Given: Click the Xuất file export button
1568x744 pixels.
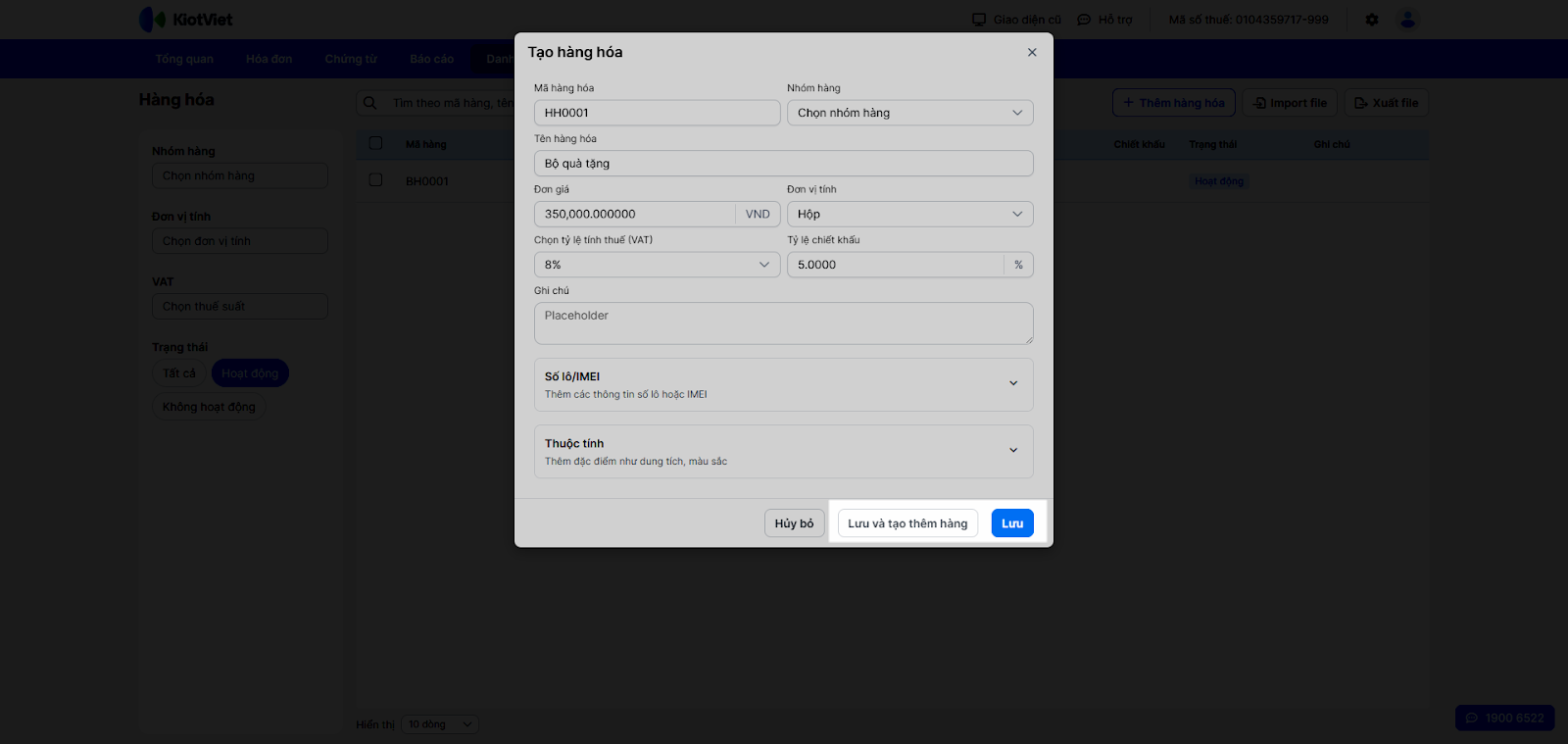Looking at the screenshot, I should (1386, 103).
